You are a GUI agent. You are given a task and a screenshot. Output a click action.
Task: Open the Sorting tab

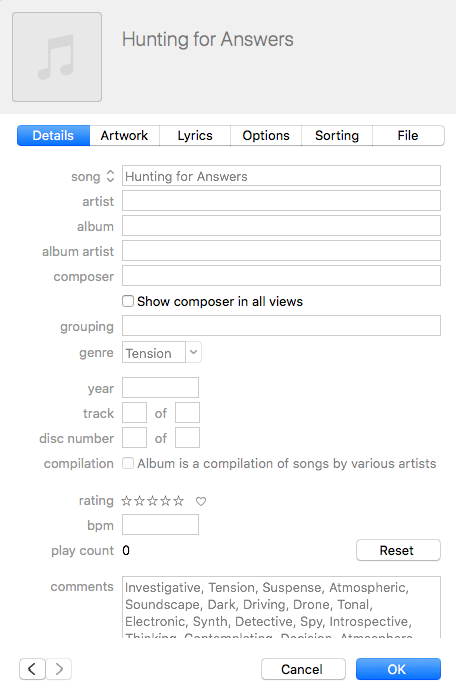coord(337,136)
